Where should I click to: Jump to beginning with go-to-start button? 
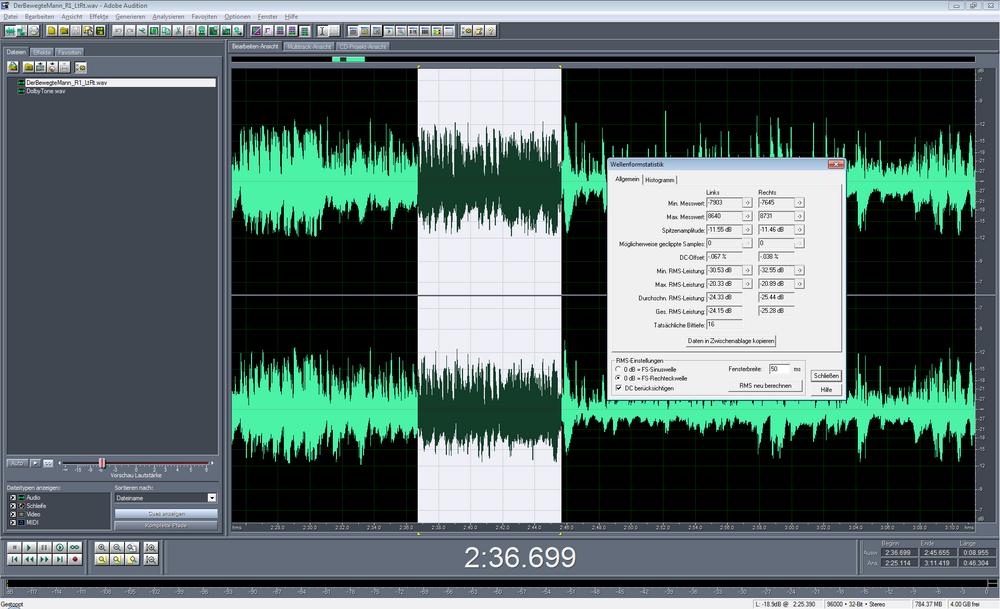pyautogui.click(x=13, y=560)
